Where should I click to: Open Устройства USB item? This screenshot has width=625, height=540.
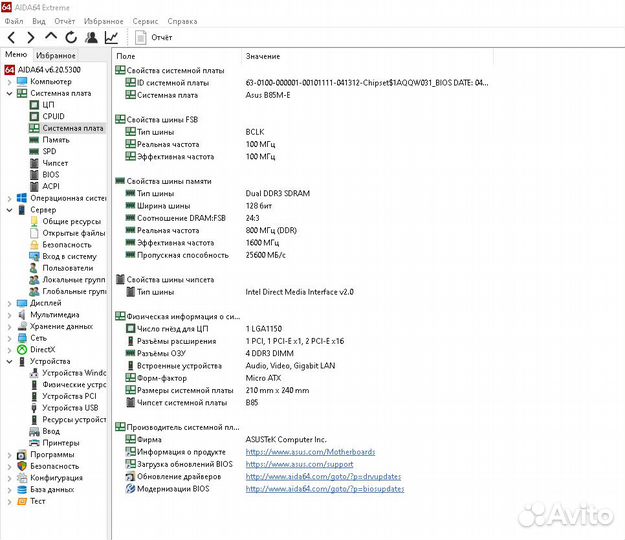70,408
